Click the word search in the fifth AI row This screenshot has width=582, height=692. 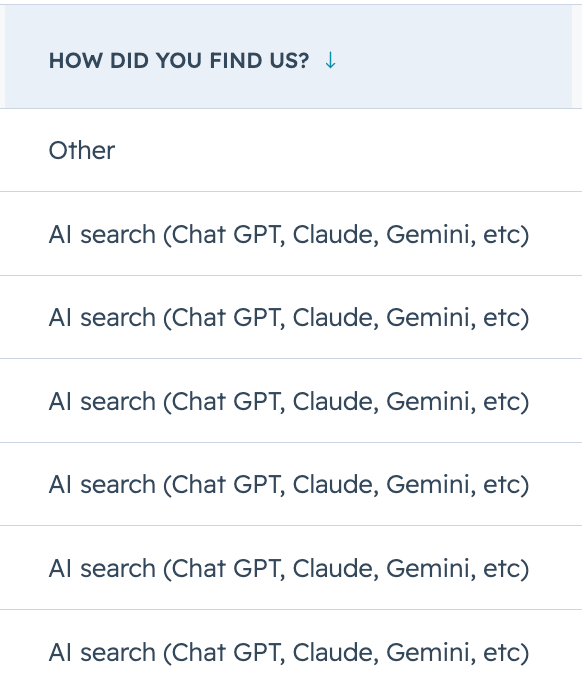pos(118,568)
